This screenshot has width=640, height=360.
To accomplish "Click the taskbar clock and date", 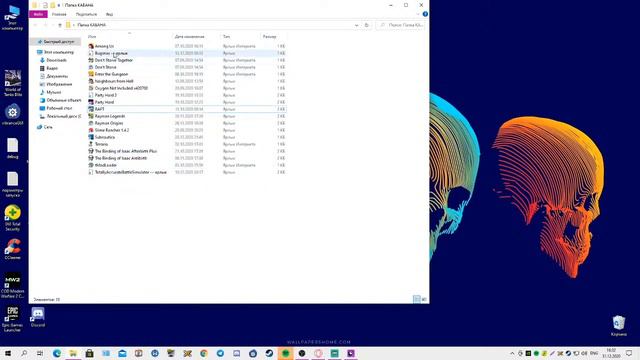I will 611,353.
